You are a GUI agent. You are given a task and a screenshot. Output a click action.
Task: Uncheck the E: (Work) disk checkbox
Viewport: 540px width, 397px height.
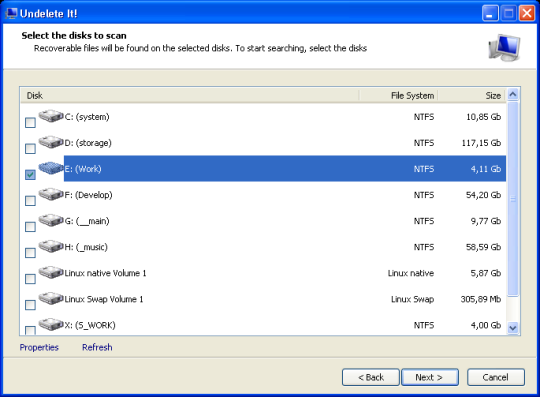pos(30,175)
